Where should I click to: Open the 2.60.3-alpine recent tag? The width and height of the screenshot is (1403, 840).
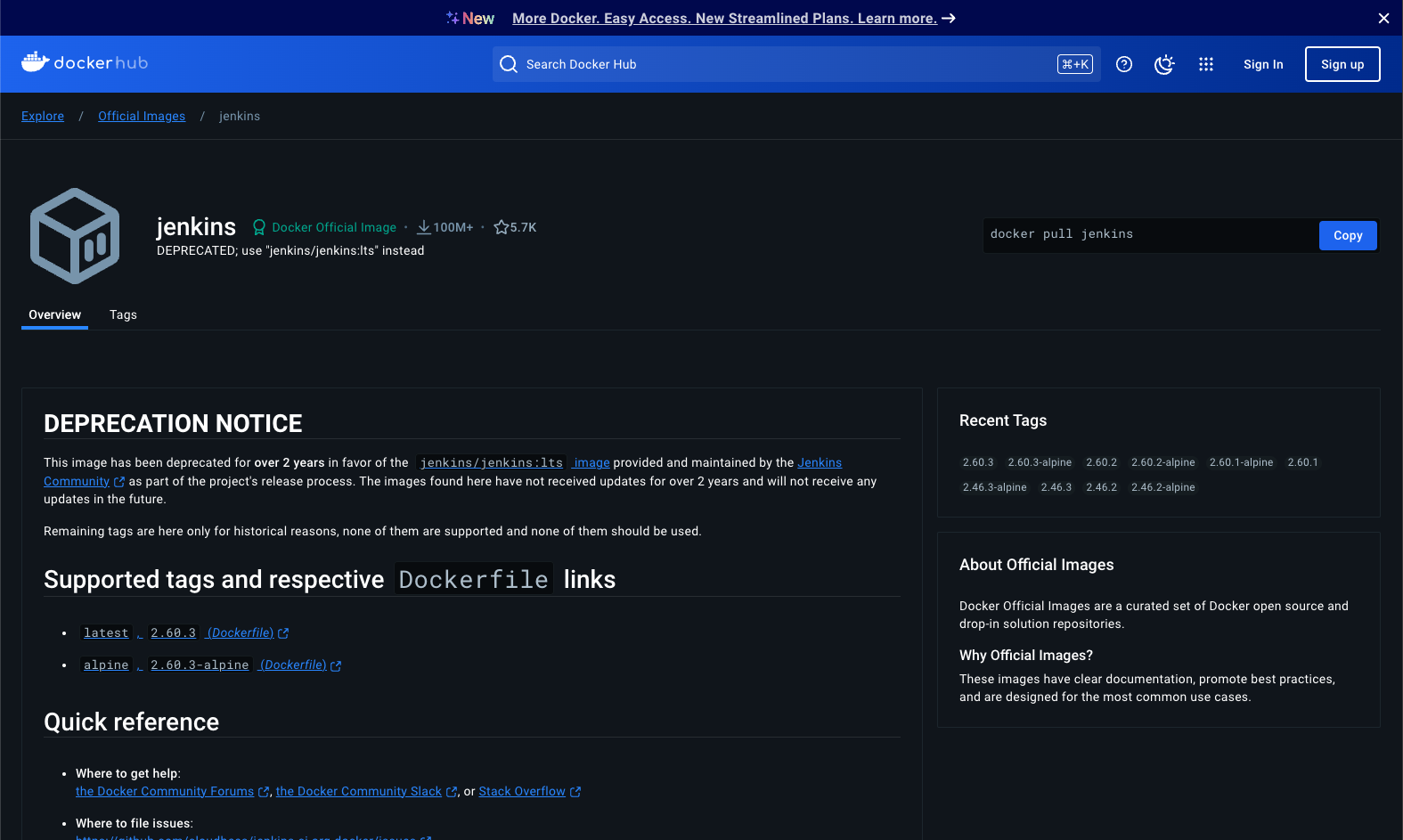[x=1040, y=462]
